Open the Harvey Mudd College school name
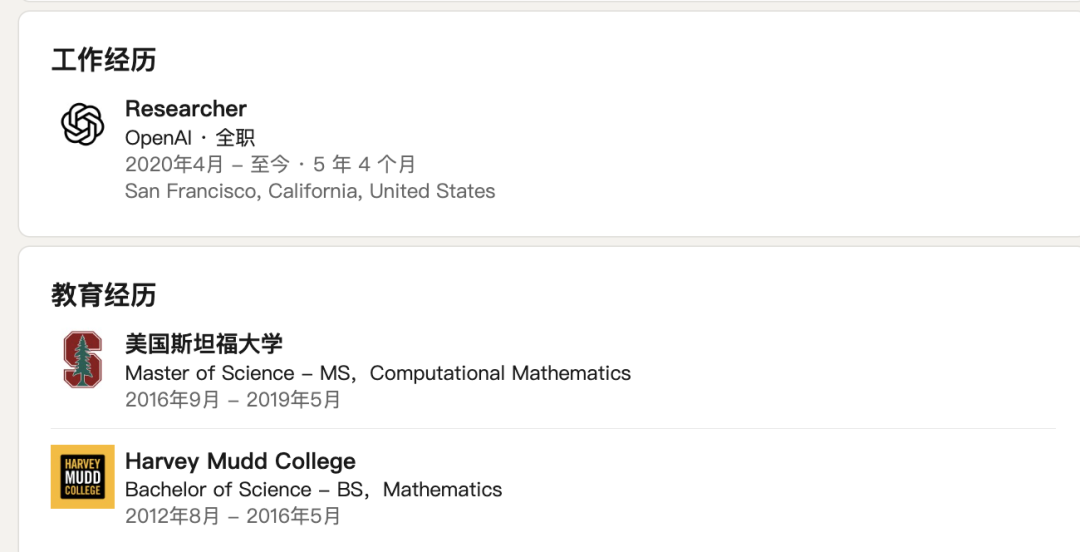 click(x=240, y=461)
